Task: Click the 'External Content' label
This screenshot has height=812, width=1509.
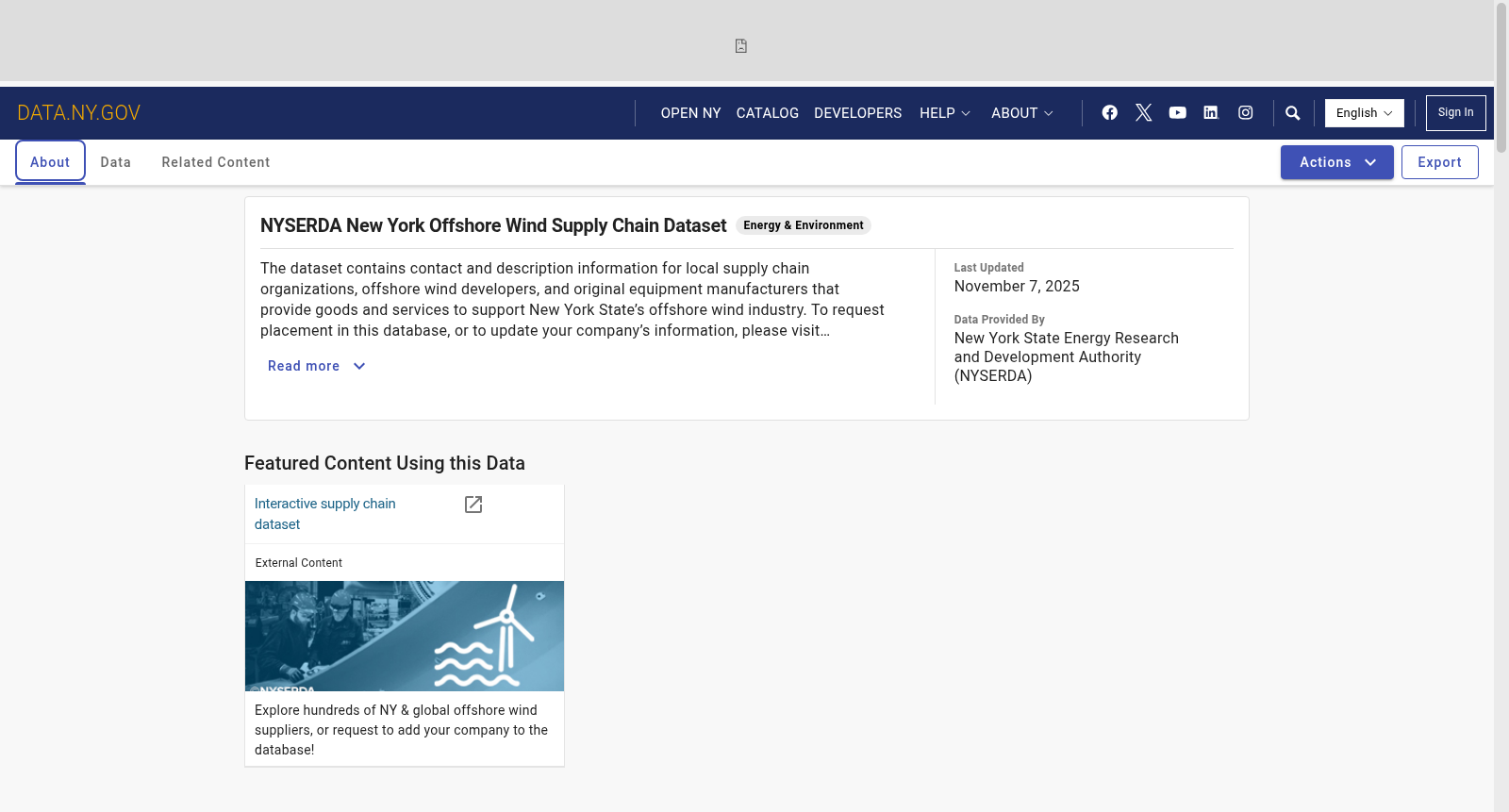Action: 299,563
